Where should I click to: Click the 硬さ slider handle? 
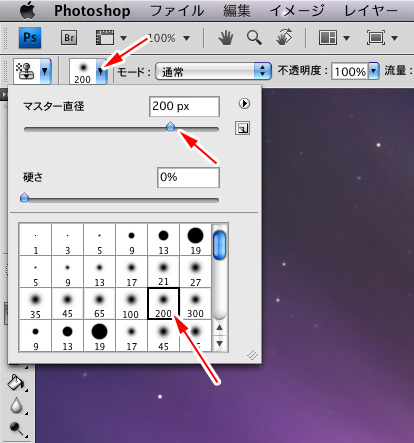24,198
